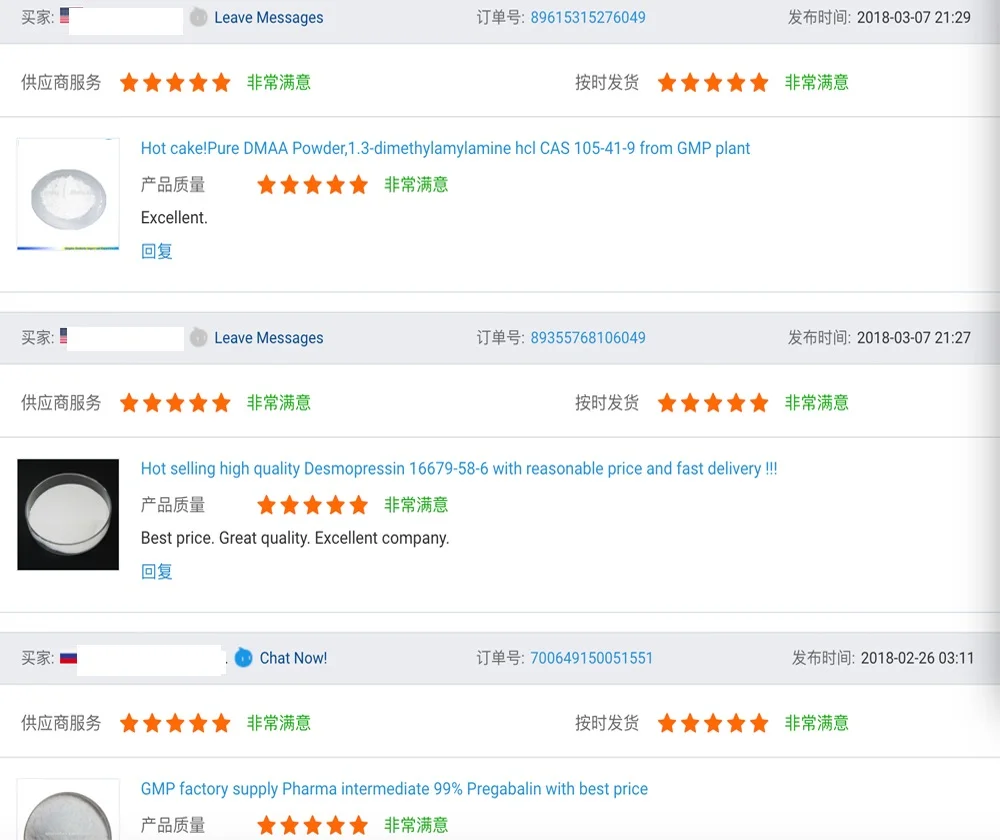Open order number 700649150051551

(x=591, y=657)
